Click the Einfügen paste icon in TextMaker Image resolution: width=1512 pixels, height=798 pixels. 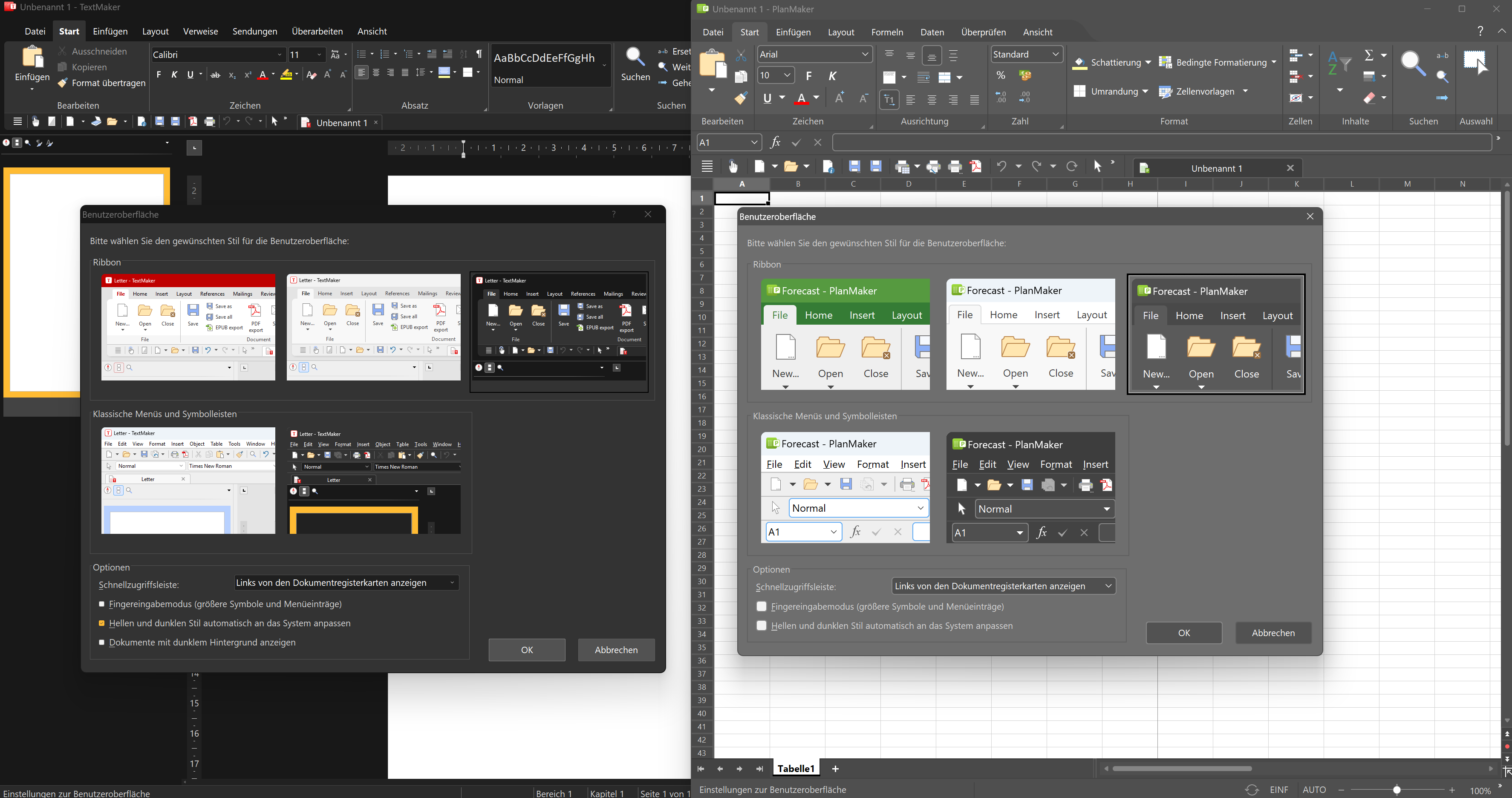pos(32,58)
